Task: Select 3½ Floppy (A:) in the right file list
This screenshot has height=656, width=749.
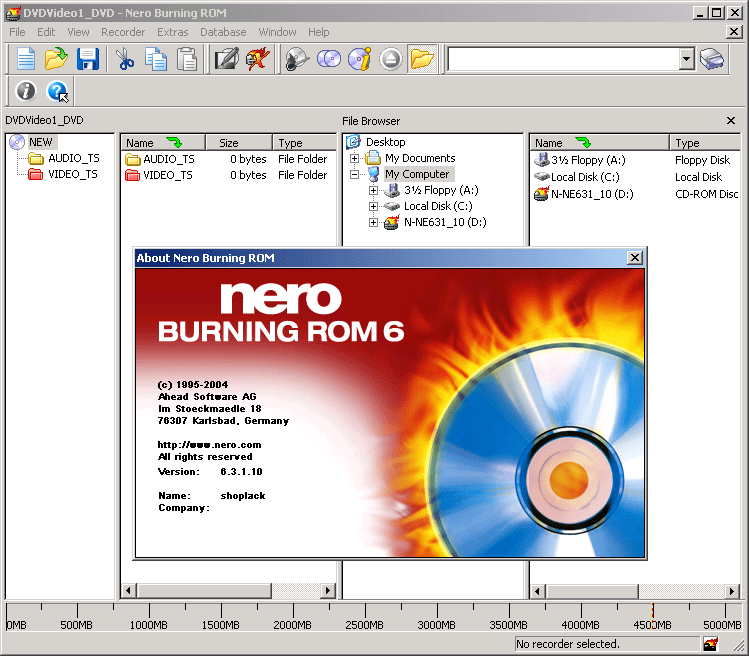Action: (x=588, y=160)
